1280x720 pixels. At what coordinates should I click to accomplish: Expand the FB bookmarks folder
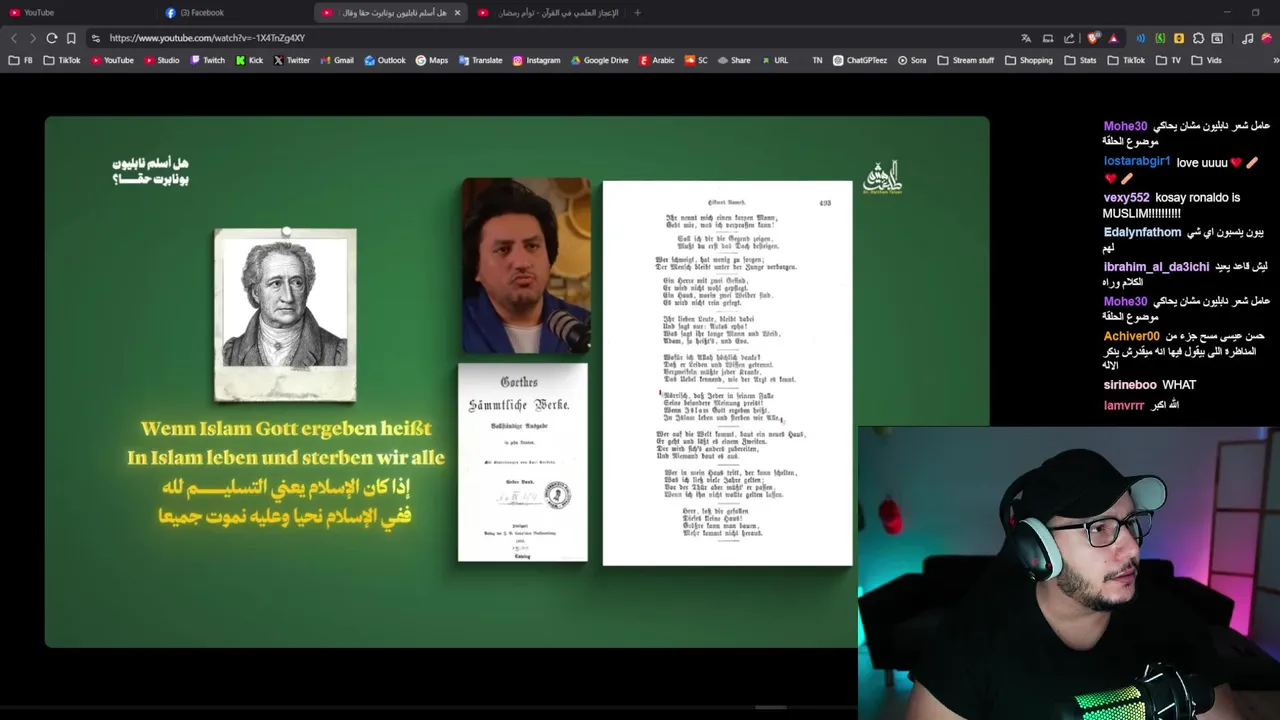21,60
